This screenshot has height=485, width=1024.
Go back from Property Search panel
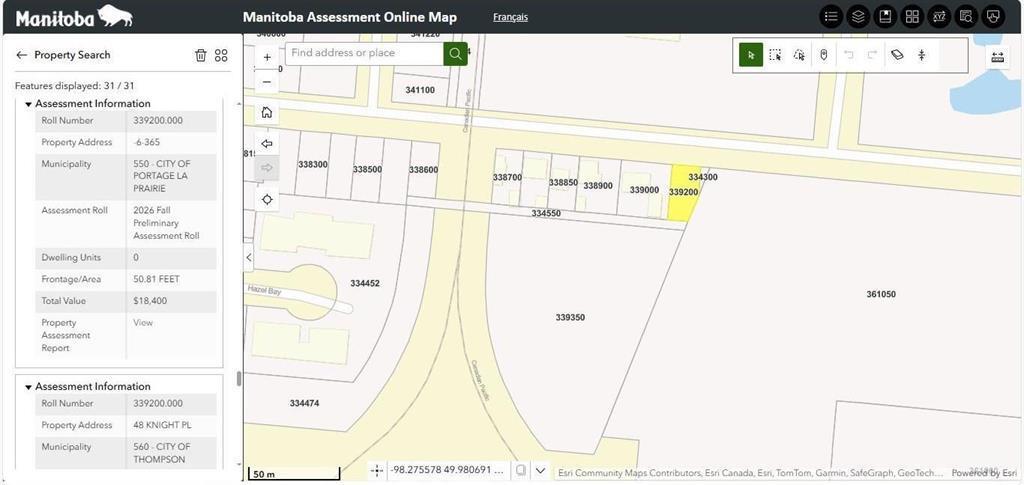21,55
